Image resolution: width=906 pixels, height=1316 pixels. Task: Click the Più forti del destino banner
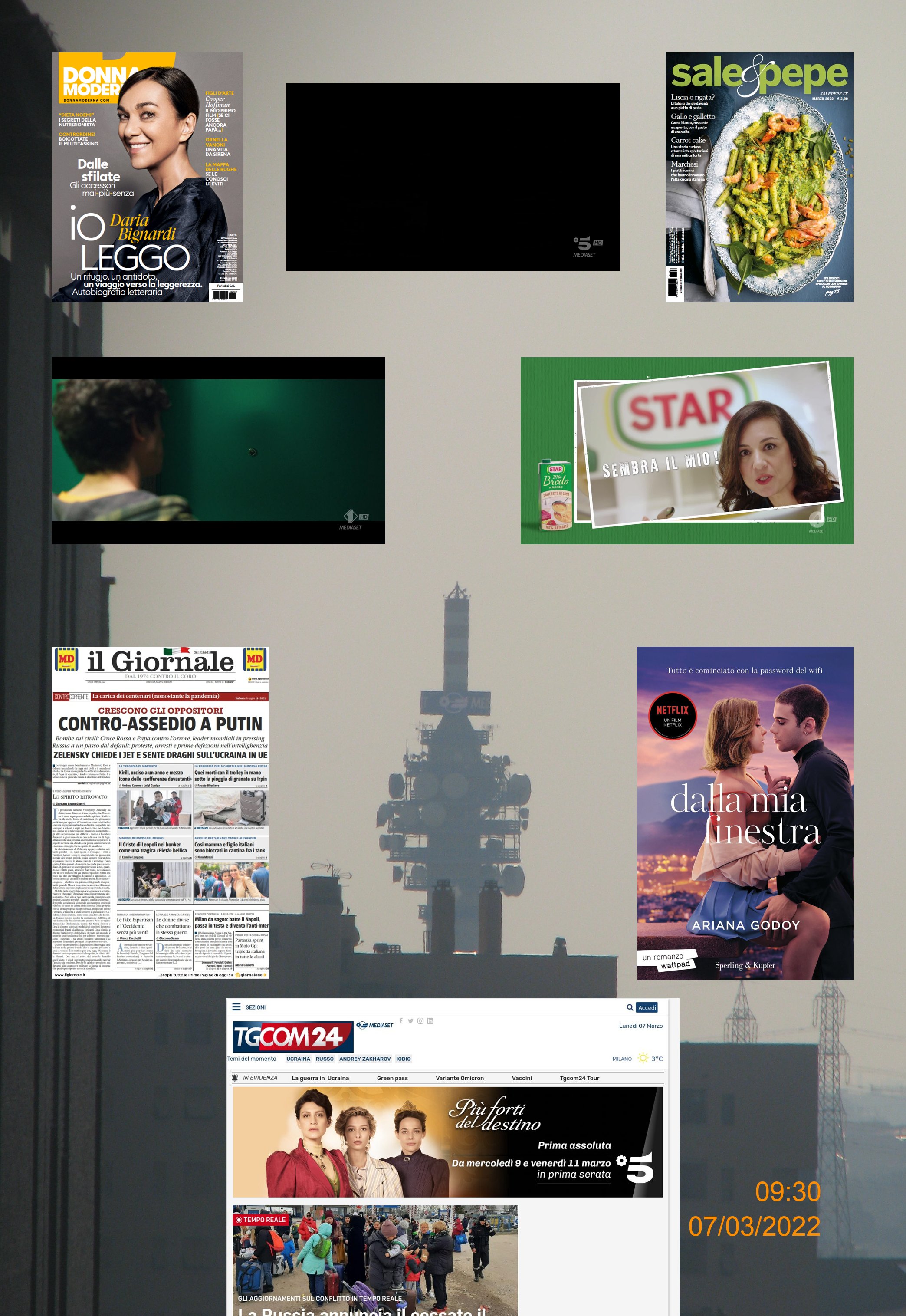click(x=447, y=1142)
